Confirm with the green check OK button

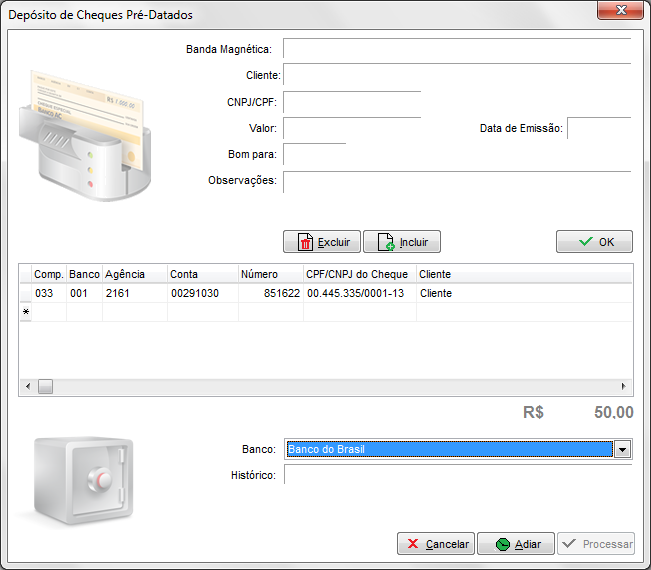(x=594, y=242)
